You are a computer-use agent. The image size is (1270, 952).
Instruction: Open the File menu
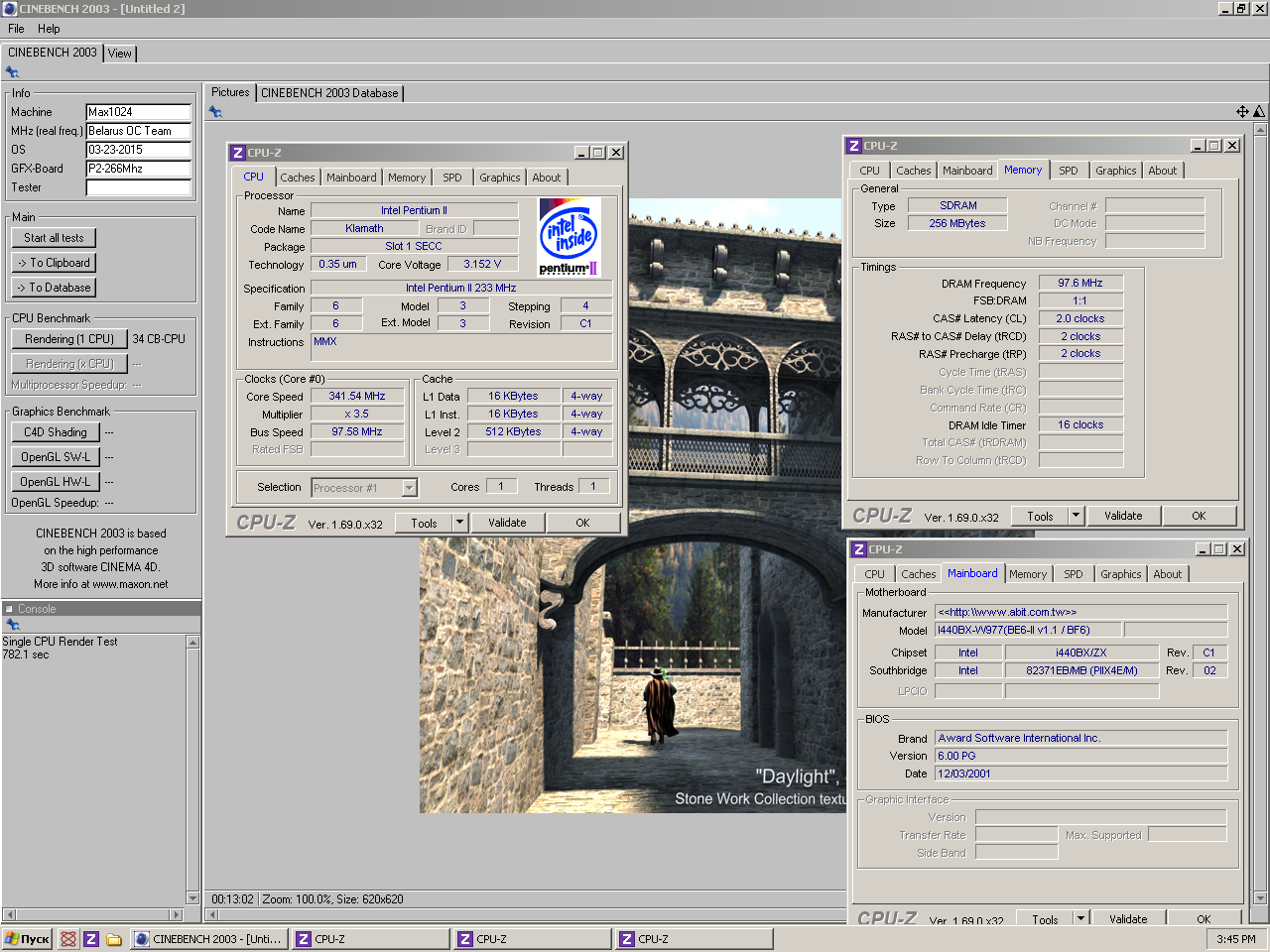click(x=16, y=29)
